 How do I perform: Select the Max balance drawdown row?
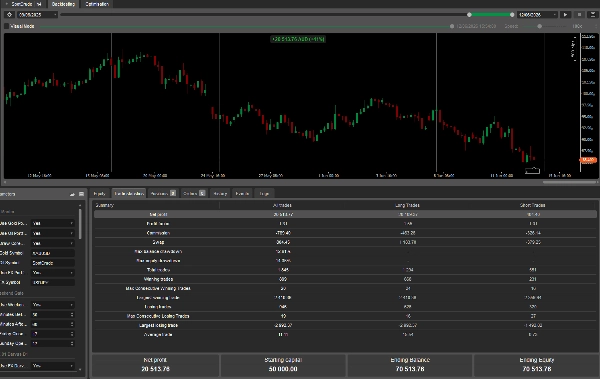pyautogui.click(x=345, y=252)
